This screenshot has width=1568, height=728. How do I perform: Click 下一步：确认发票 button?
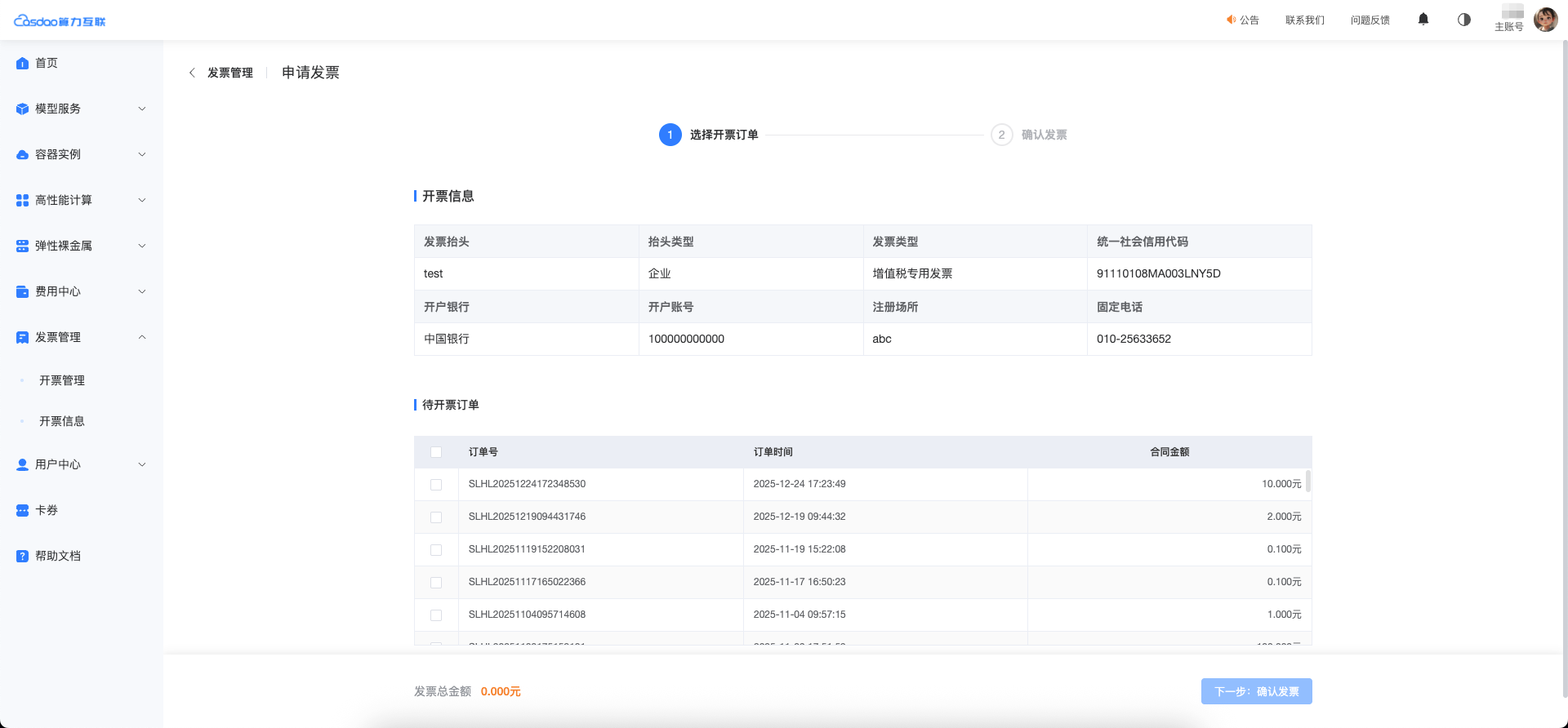coord(1256,691)
